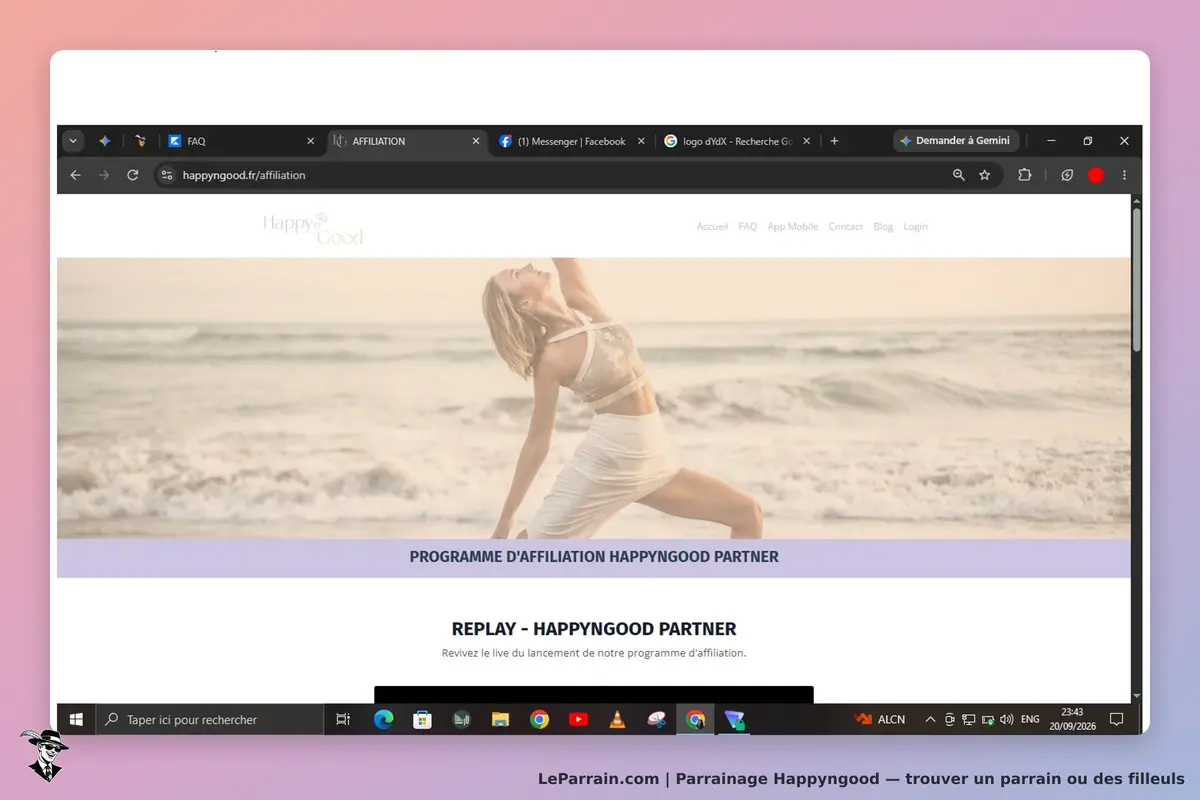Click the volume speaker tray icon
This screenshot has width=1200, height=800.
click(x=1006, y=719)
